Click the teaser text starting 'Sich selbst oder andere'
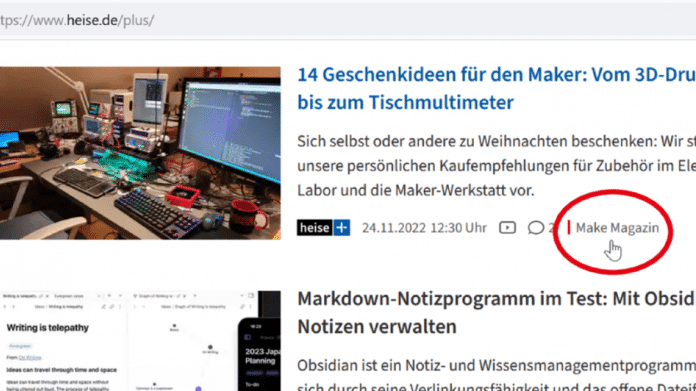This screenshot has height=391, width=696. pyautogui.click(x=496, y=166)
